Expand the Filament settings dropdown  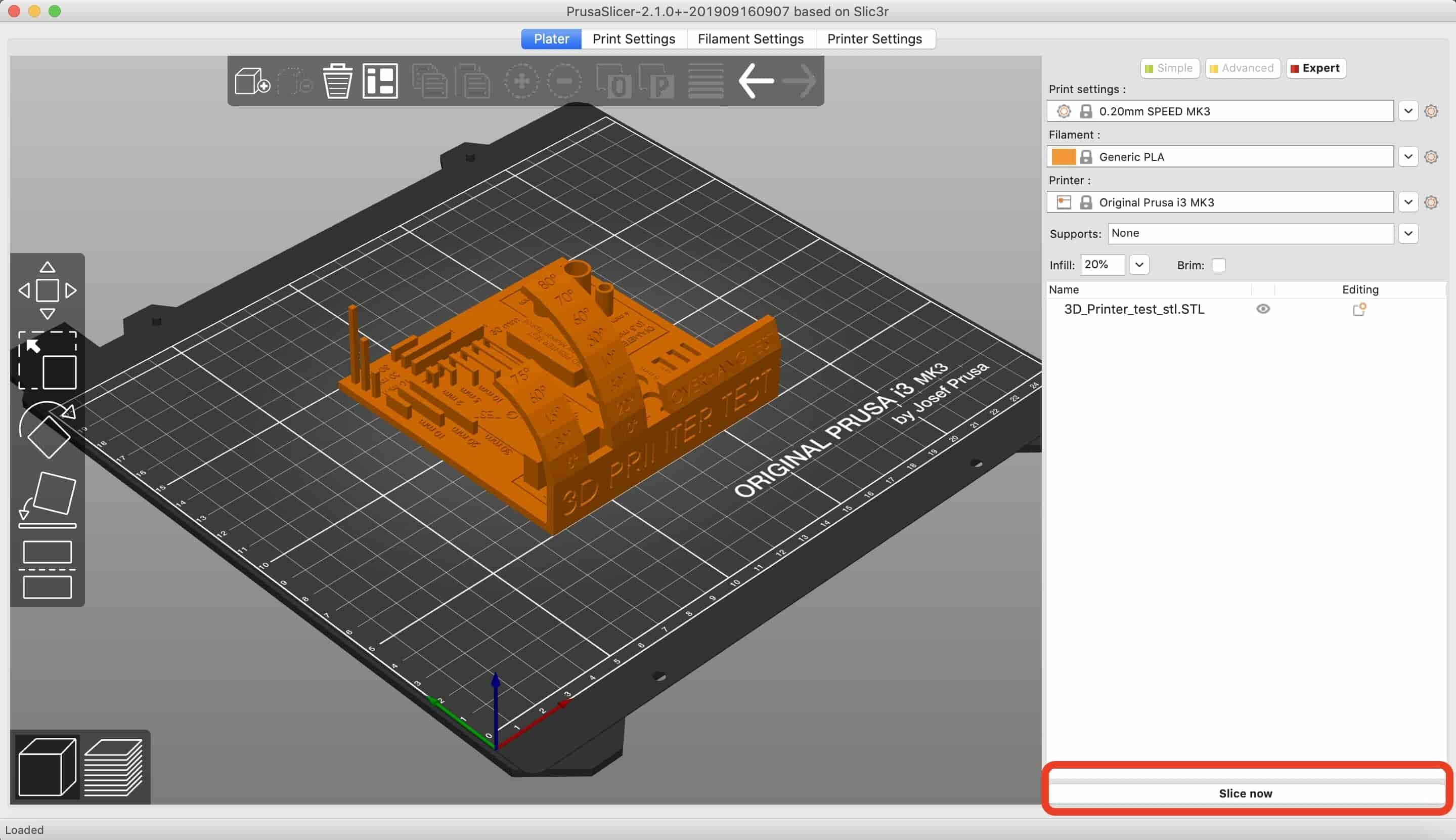(x=1409, y=157)
